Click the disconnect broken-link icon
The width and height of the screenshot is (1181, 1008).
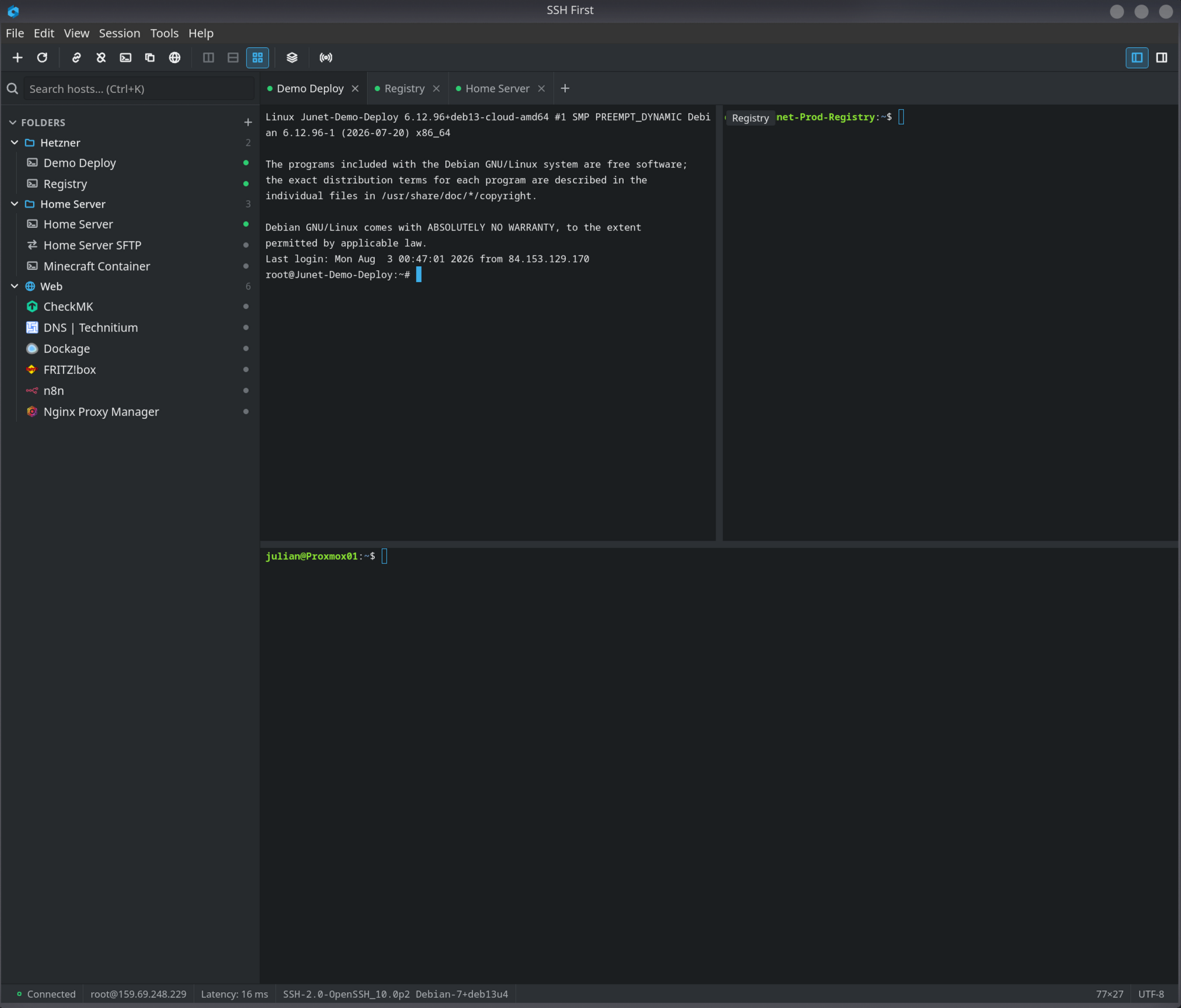click(x=101, y=57)
